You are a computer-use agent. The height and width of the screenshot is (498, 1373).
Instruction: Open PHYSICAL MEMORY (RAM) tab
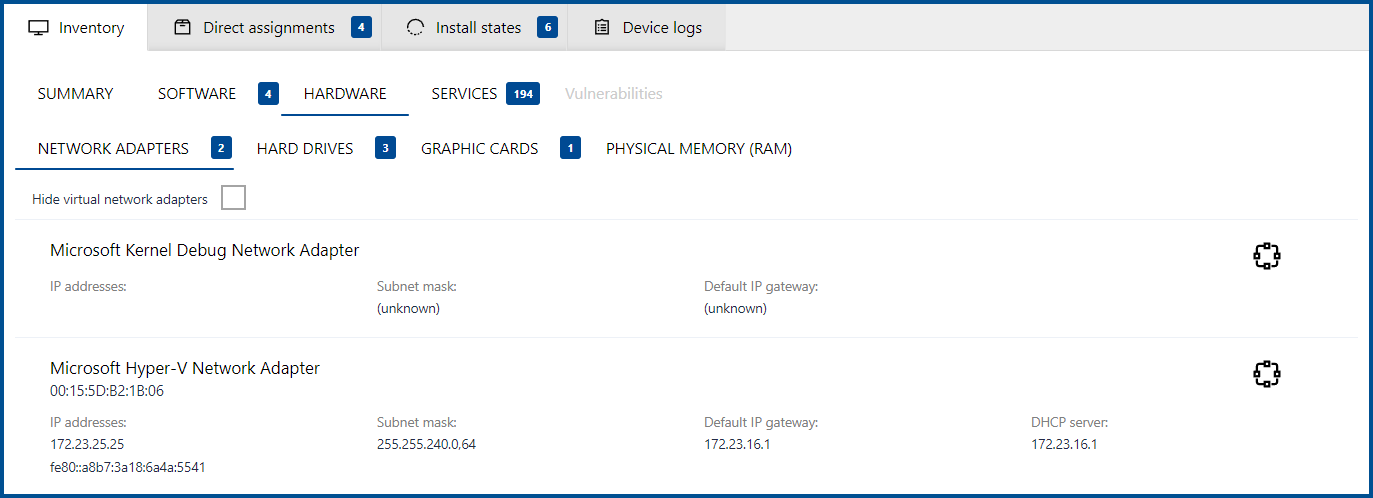(698, 149)
